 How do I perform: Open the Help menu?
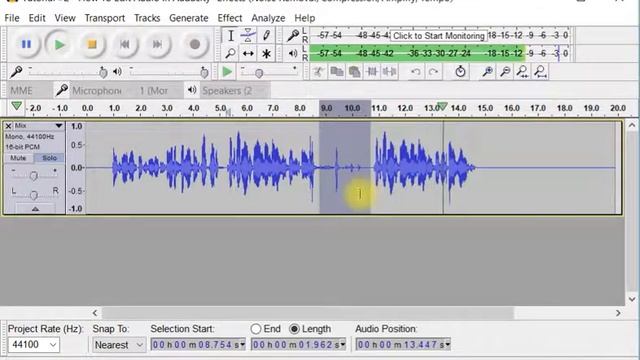(304, 18)
